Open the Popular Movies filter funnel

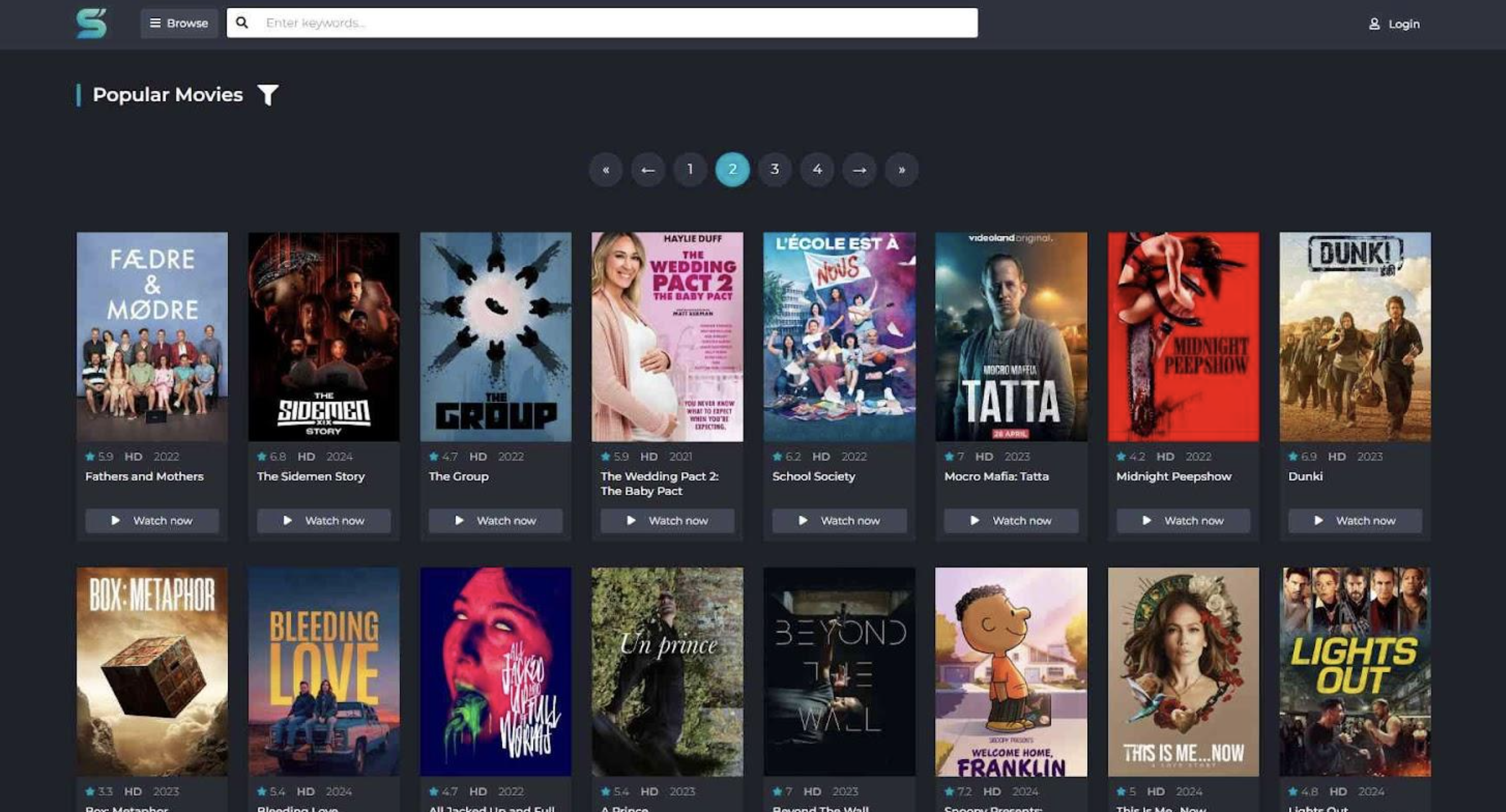[268, 95]
